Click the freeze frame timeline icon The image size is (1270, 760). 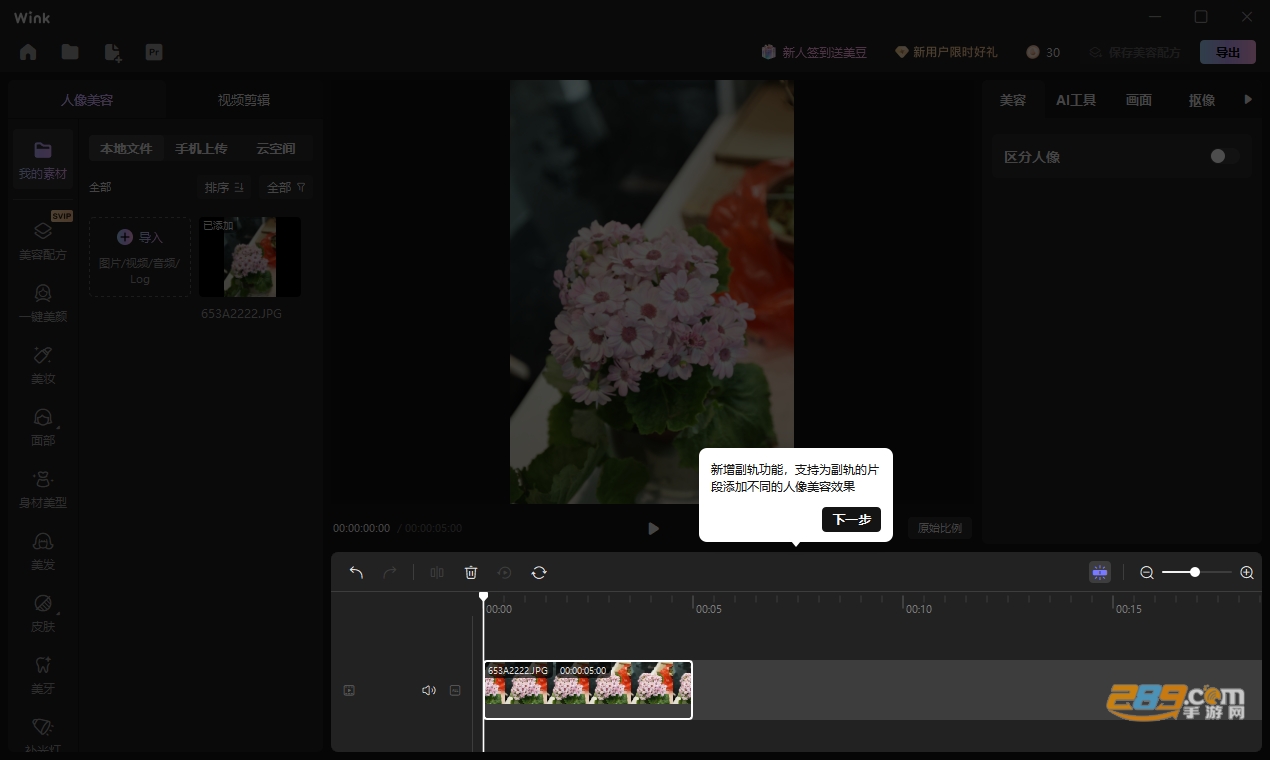505,572
